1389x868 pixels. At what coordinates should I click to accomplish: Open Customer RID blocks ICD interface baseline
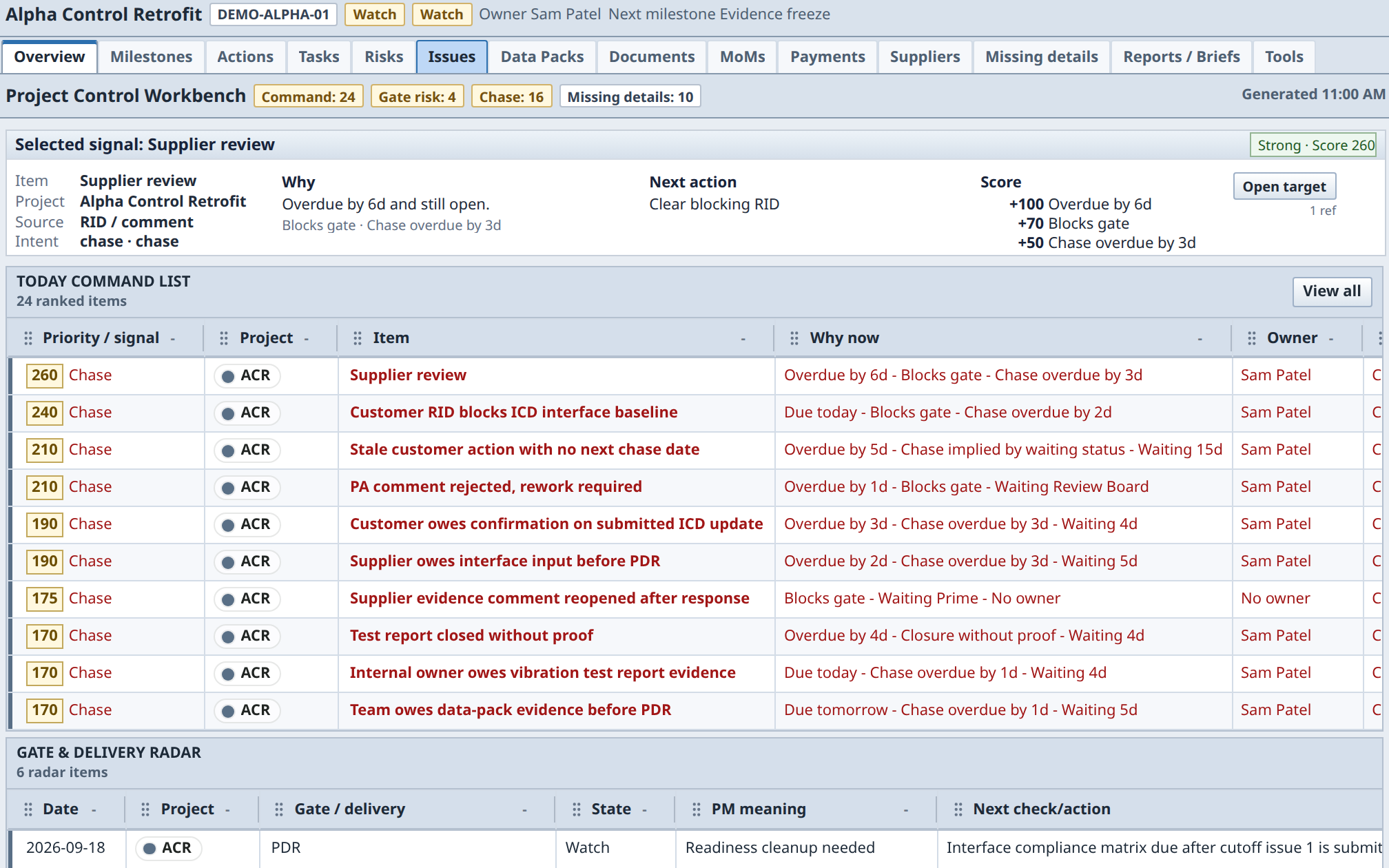point(513,413)
